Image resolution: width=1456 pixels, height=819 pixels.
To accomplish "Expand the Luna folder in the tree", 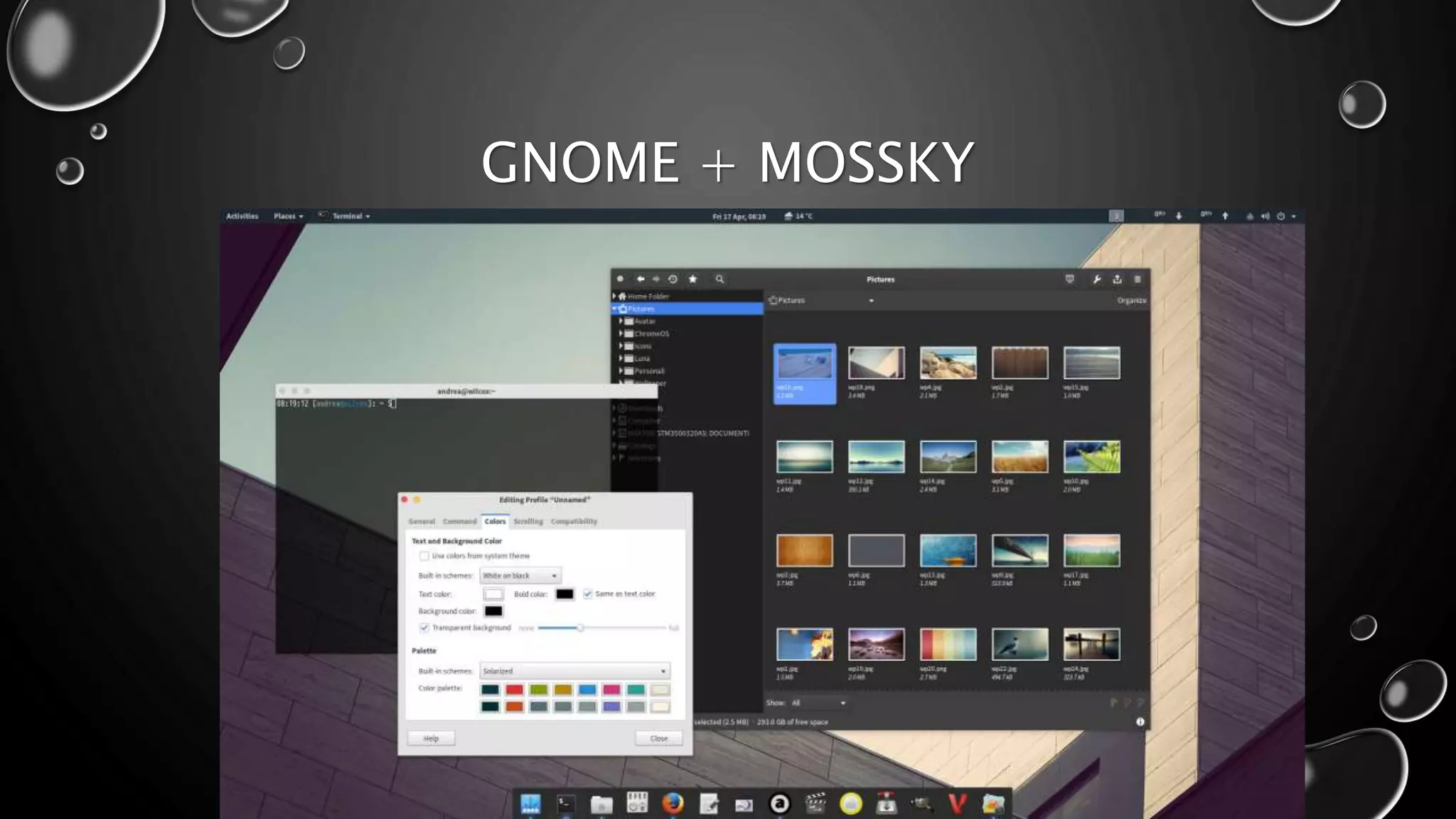I will pyautogui.click(x=621, y=358).
